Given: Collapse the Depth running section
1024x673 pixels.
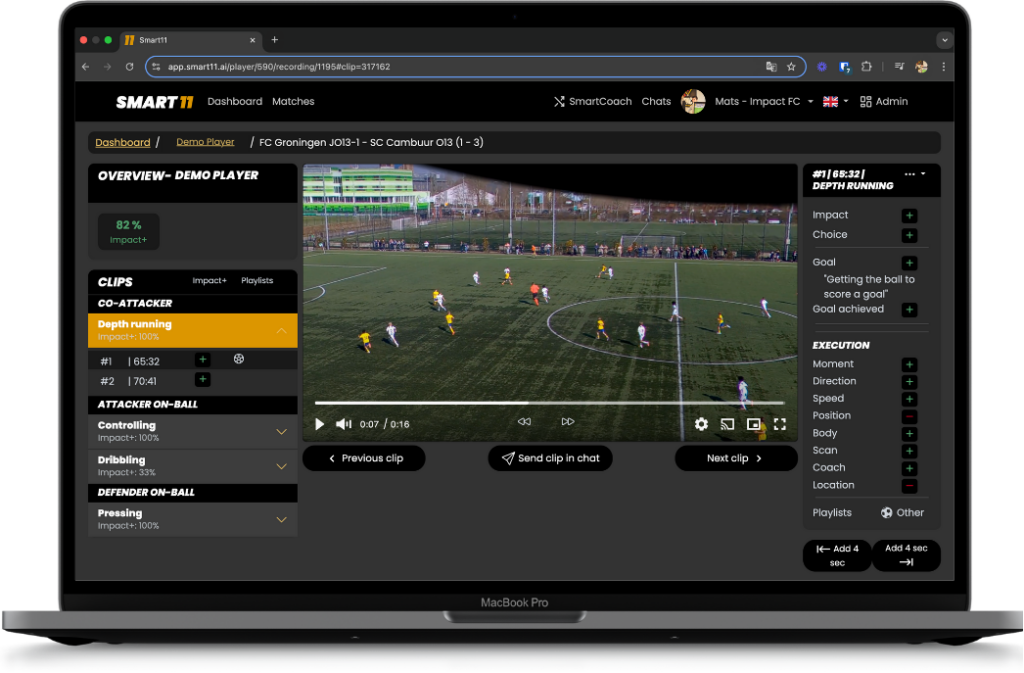Looking at the screenshot, I should tap(281, 331).
